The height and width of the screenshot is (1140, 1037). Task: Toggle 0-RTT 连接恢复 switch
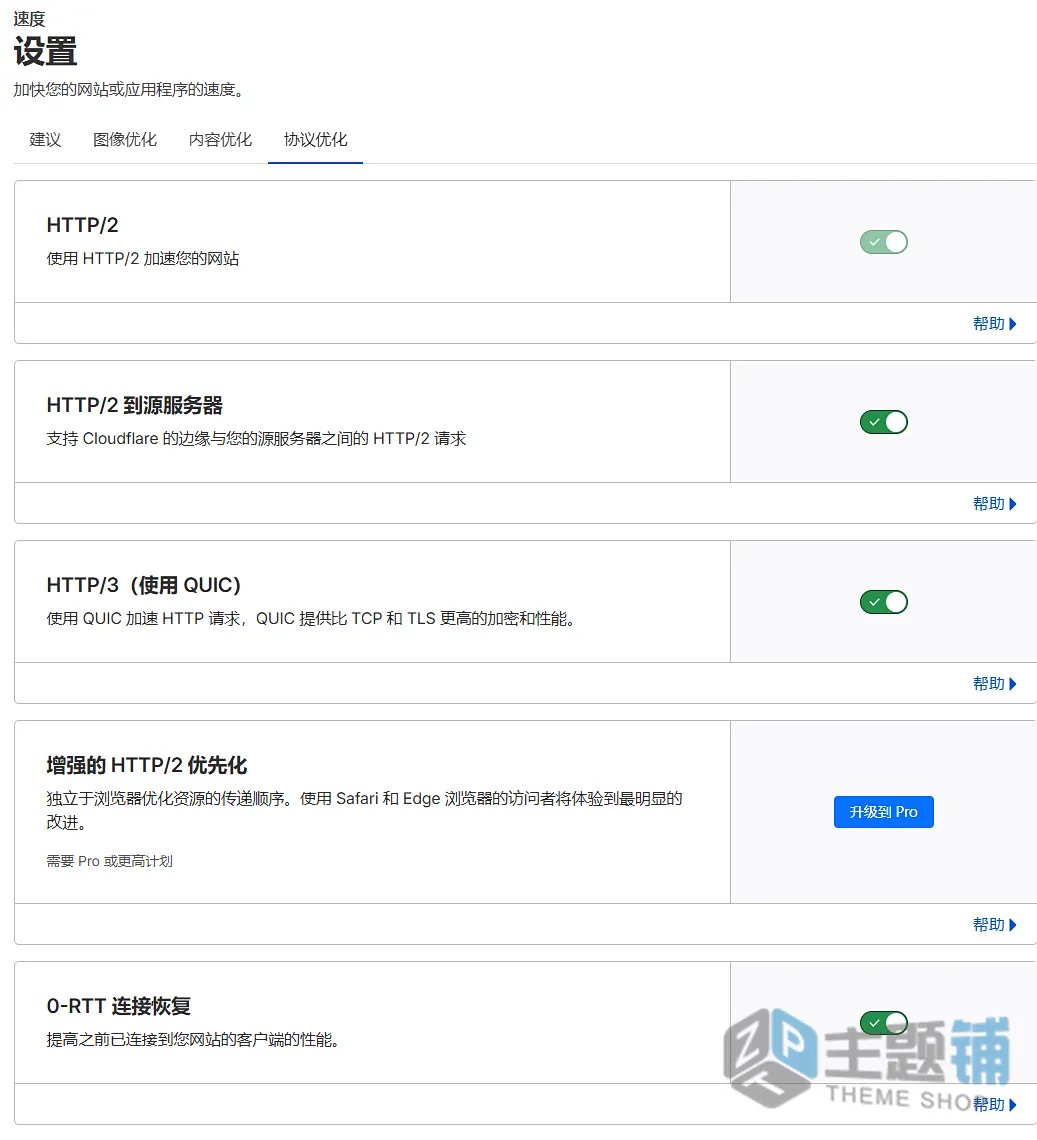884,1023
